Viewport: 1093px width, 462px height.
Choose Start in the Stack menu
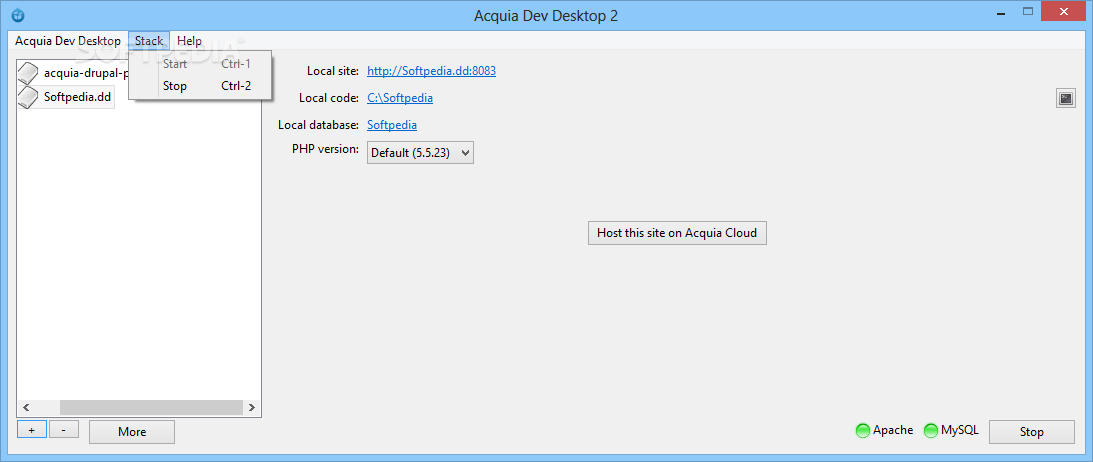pos(200,64)
